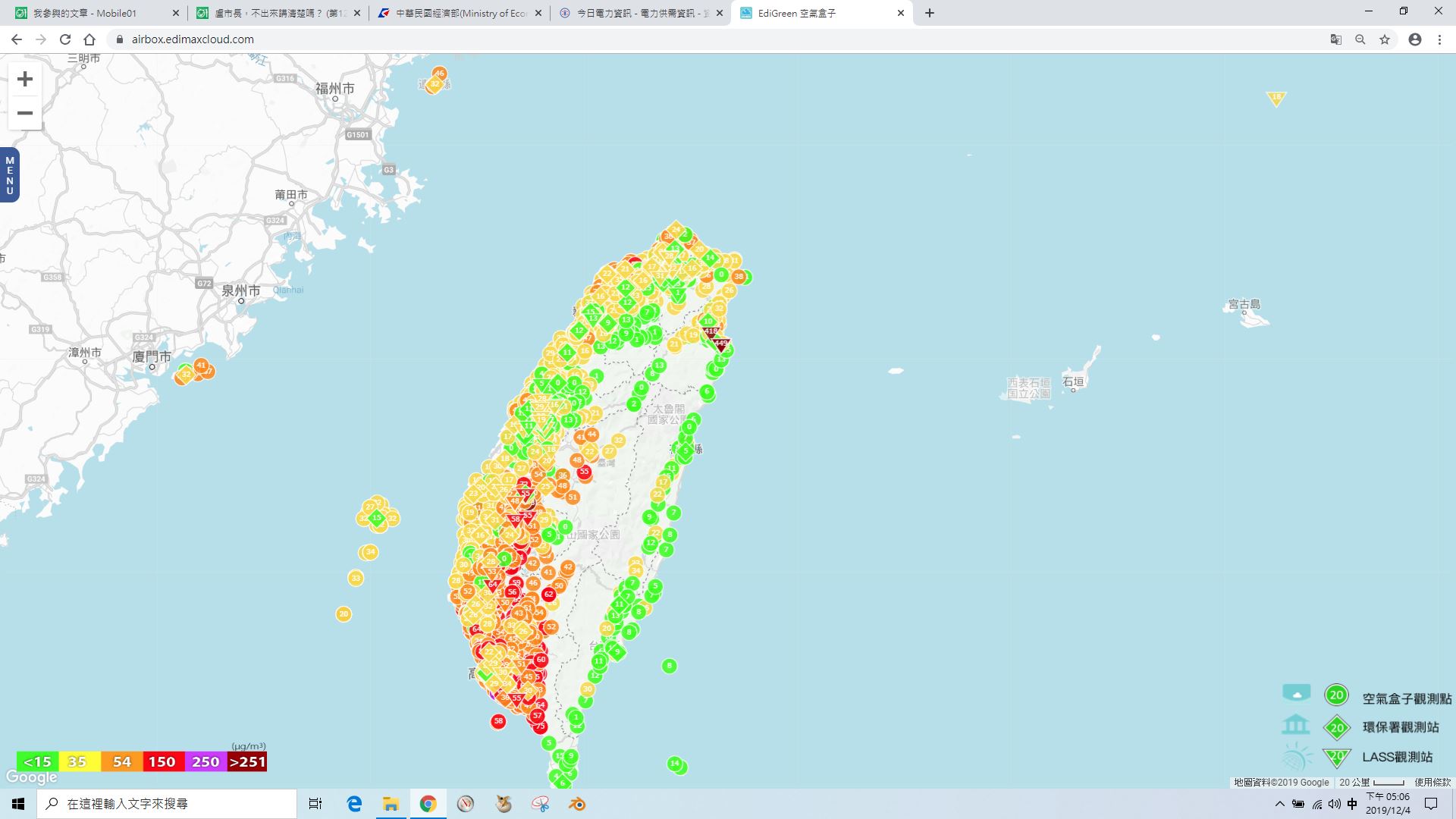
Task: Click the yellow 18 triangle marker in the ocean
Action: coord(1276,98)
